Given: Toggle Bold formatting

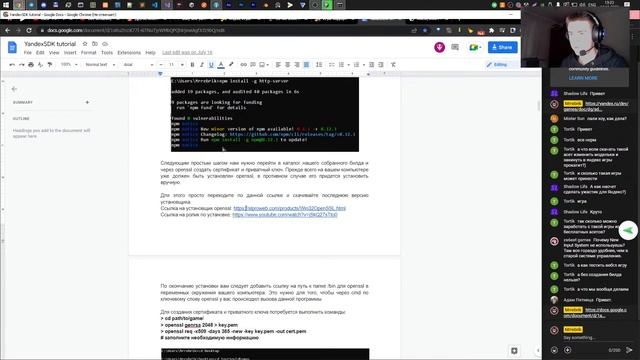Looking at the screenshot, I should click(192, 64).
